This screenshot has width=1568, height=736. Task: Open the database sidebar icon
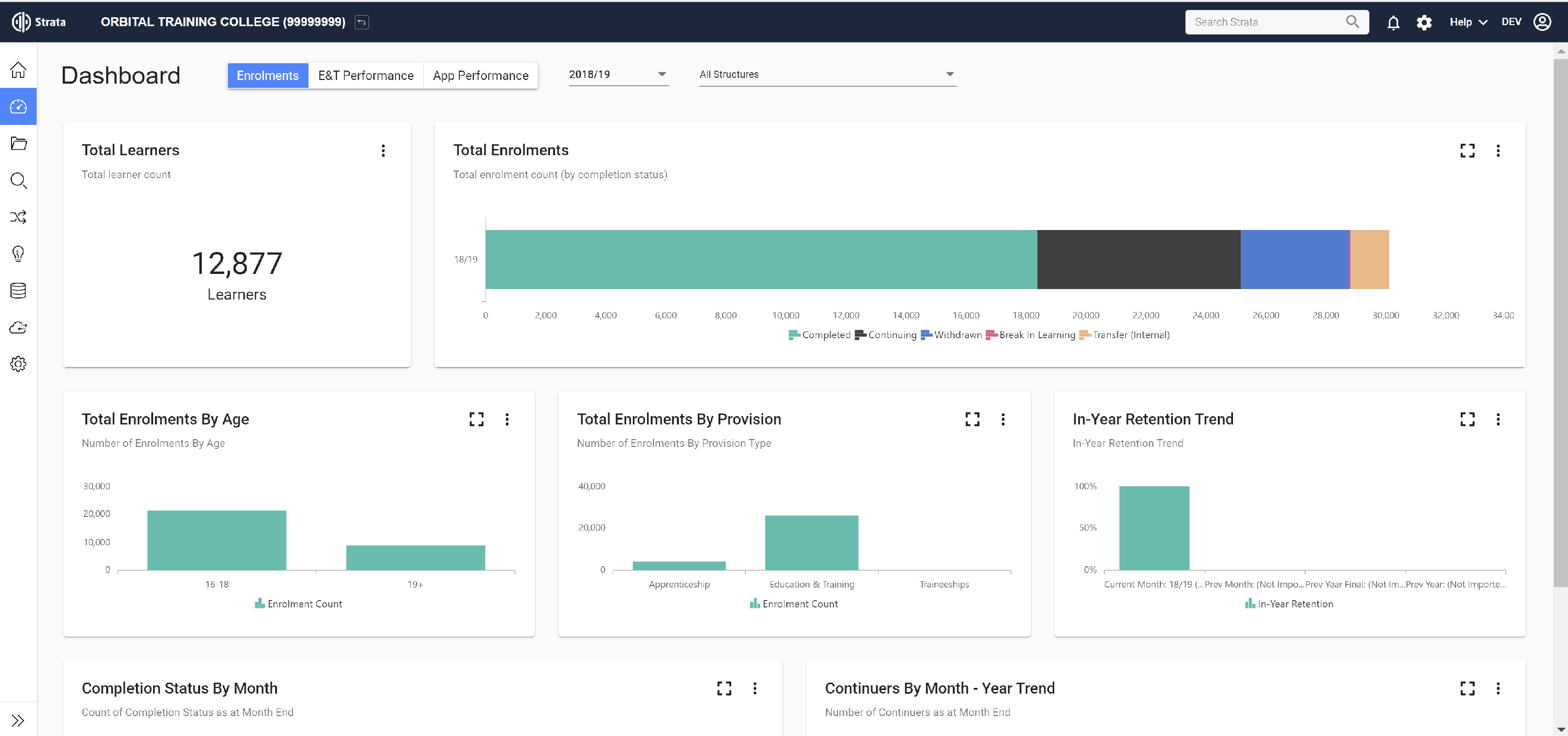pos(18,291)
